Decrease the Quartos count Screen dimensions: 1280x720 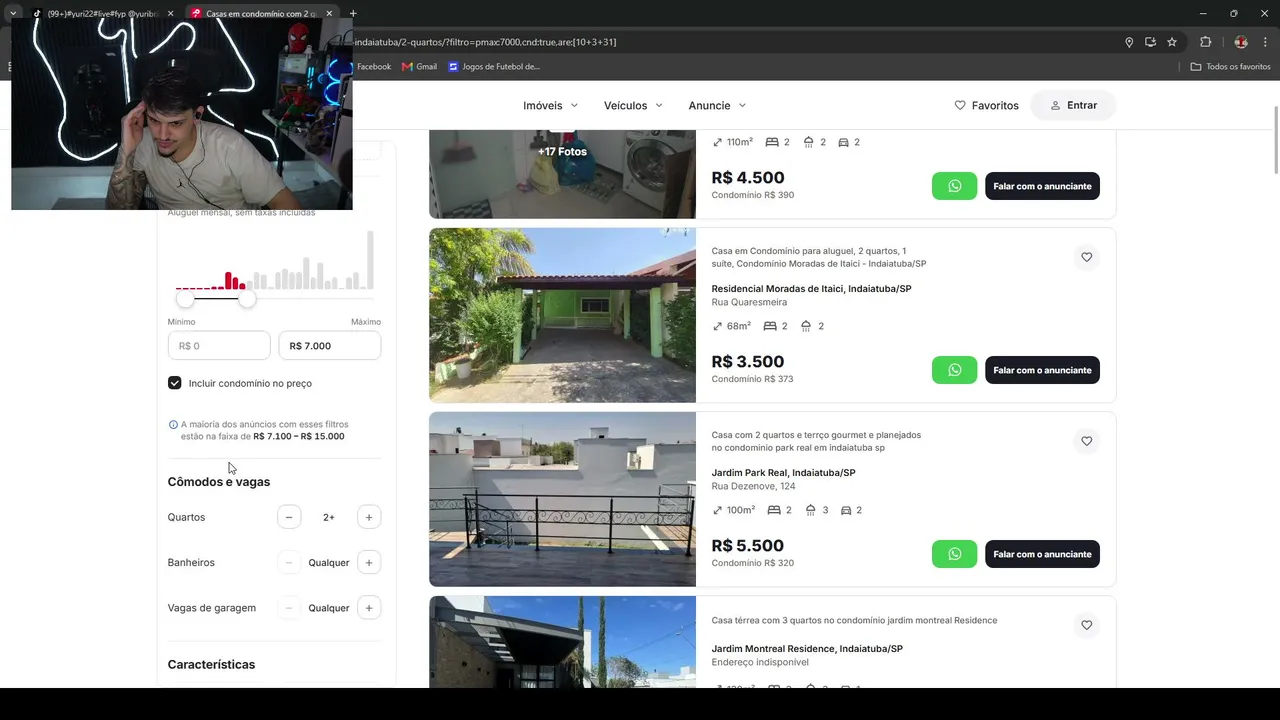click(289, 517)
